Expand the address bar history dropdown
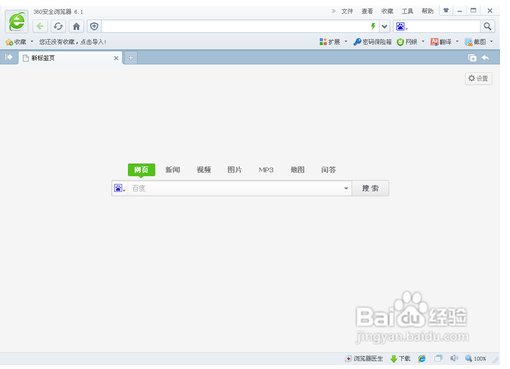 coord(384,26)
